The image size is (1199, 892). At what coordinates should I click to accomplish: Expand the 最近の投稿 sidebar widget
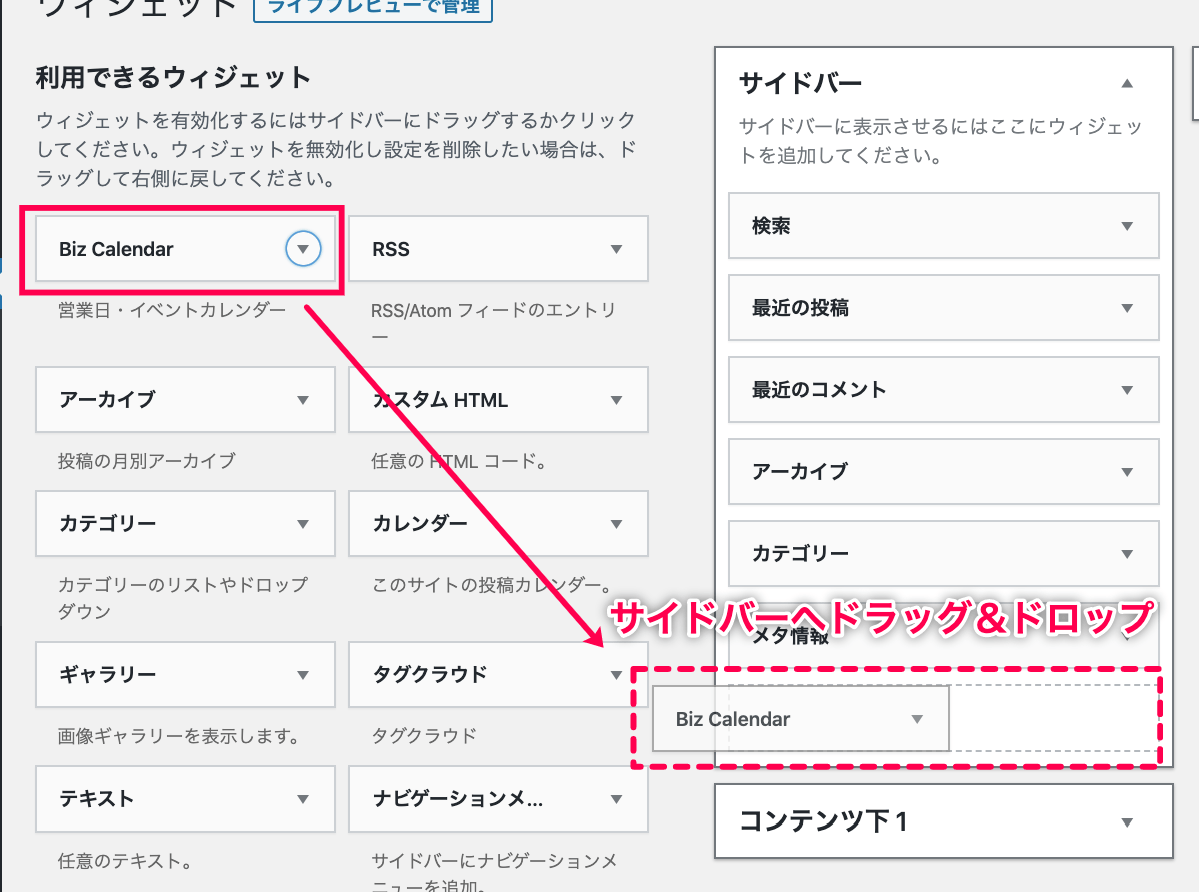[1127, 308]
